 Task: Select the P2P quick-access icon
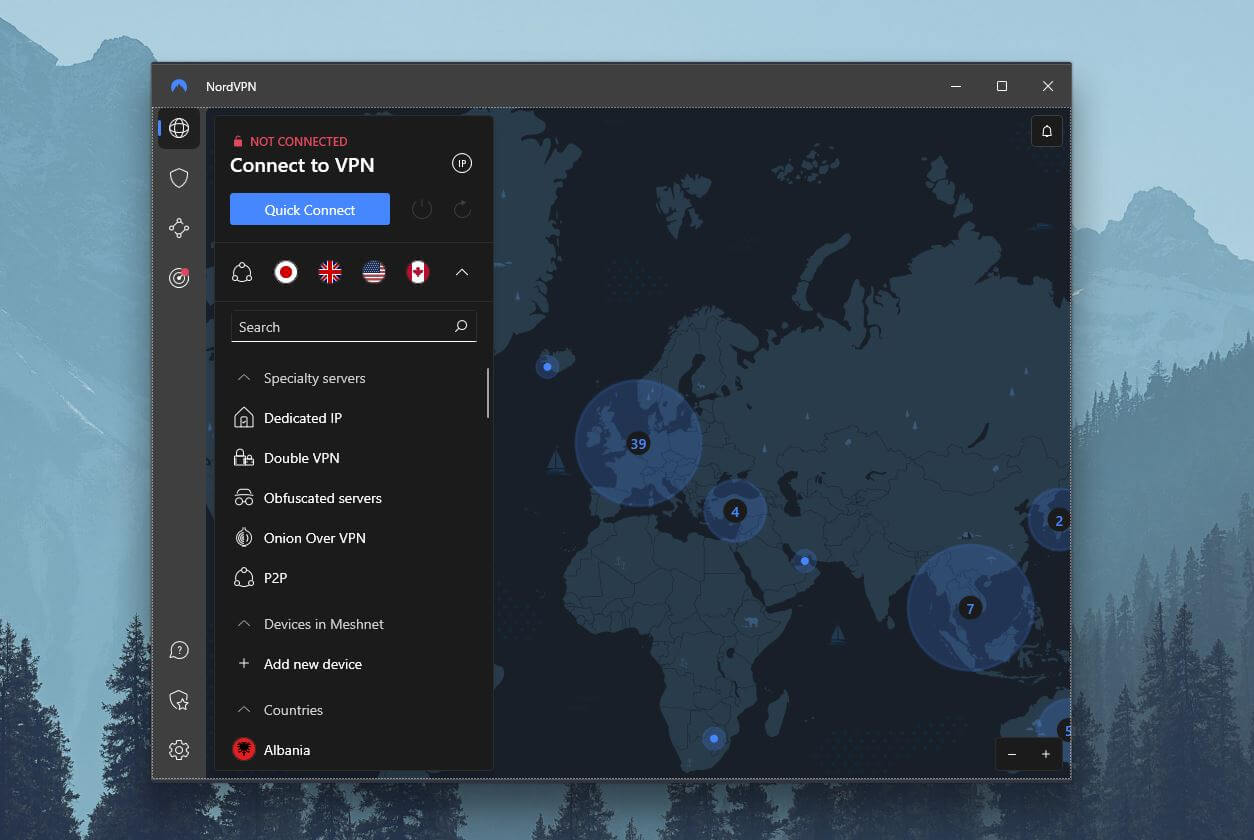point(242,272)
